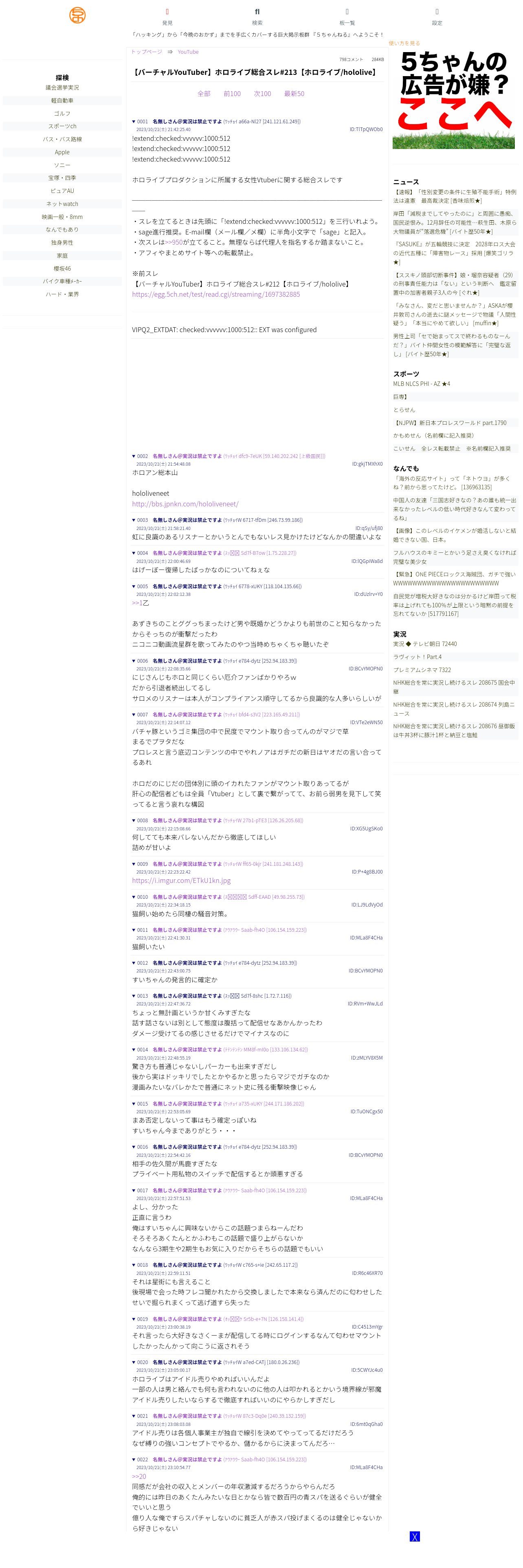Select the 最新50 thread range tab
523x1568 pixels.
click(x=294, y=94)
